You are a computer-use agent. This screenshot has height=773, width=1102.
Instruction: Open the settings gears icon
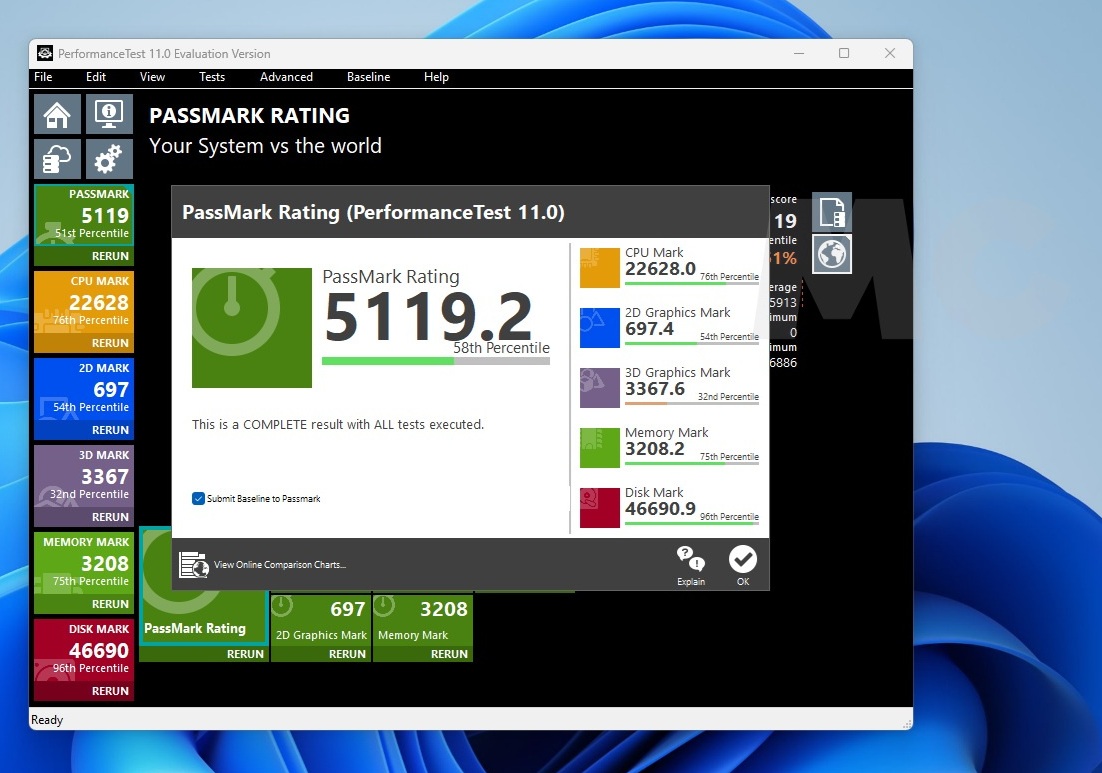(x=108, y=159)
